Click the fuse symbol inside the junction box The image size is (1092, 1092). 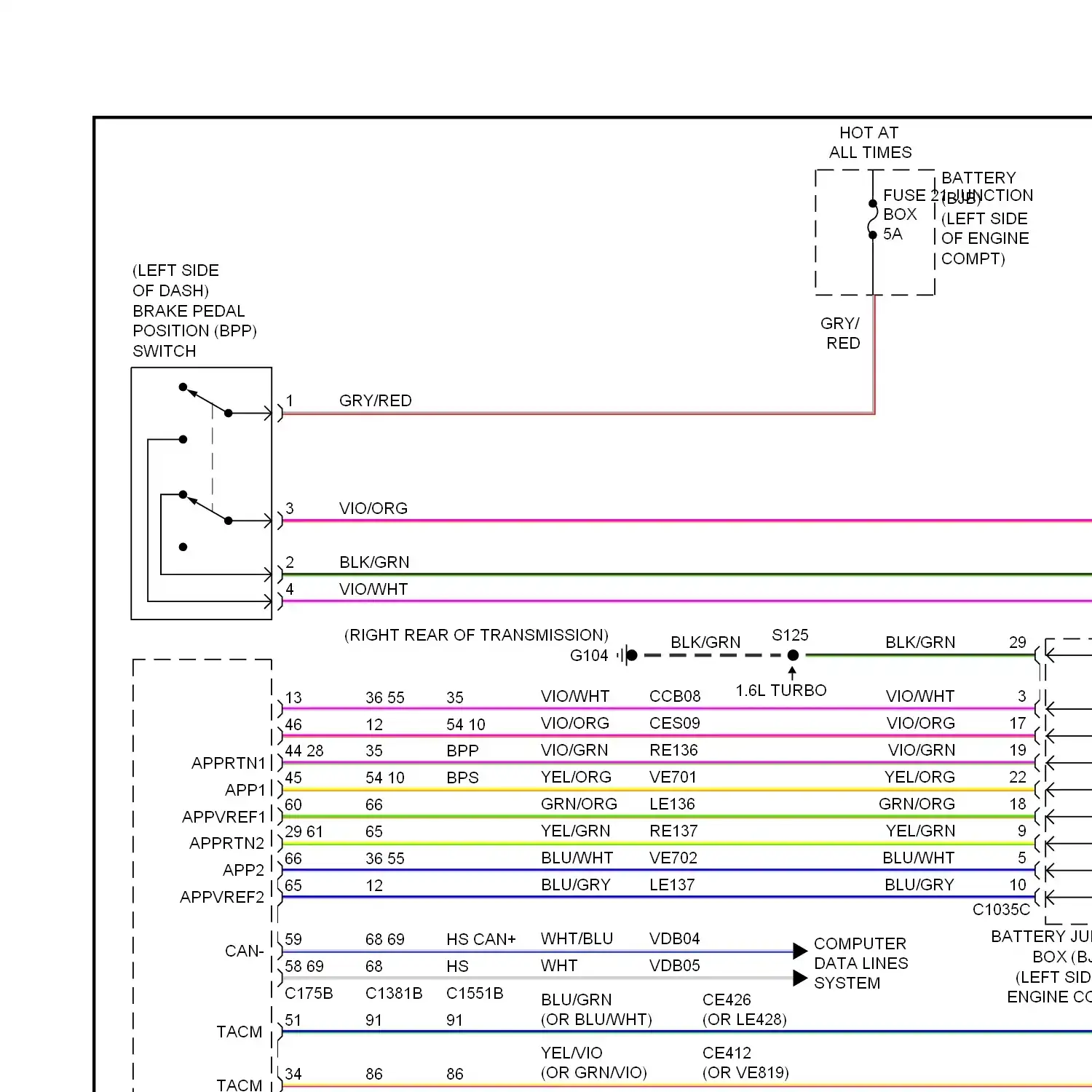[x=872, y=219]
